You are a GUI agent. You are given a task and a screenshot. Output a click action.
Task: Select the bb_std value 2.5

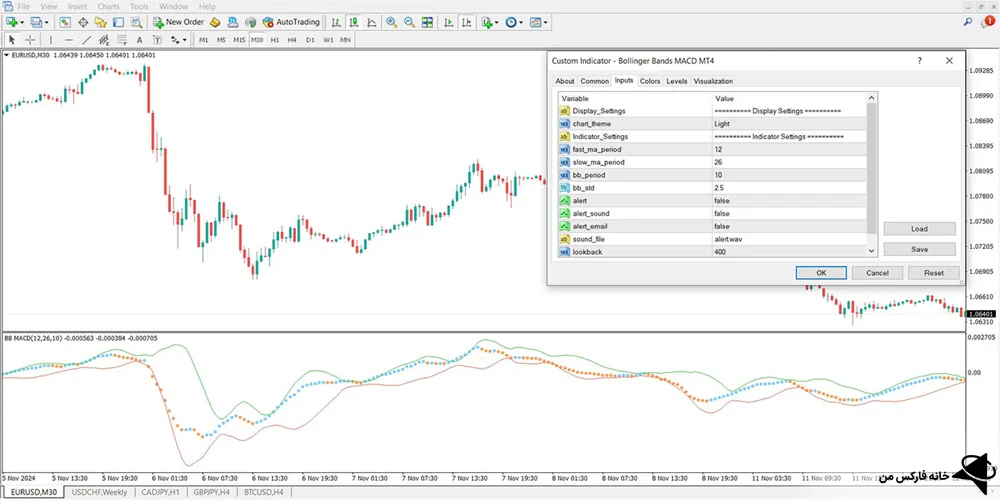point(789,188)
